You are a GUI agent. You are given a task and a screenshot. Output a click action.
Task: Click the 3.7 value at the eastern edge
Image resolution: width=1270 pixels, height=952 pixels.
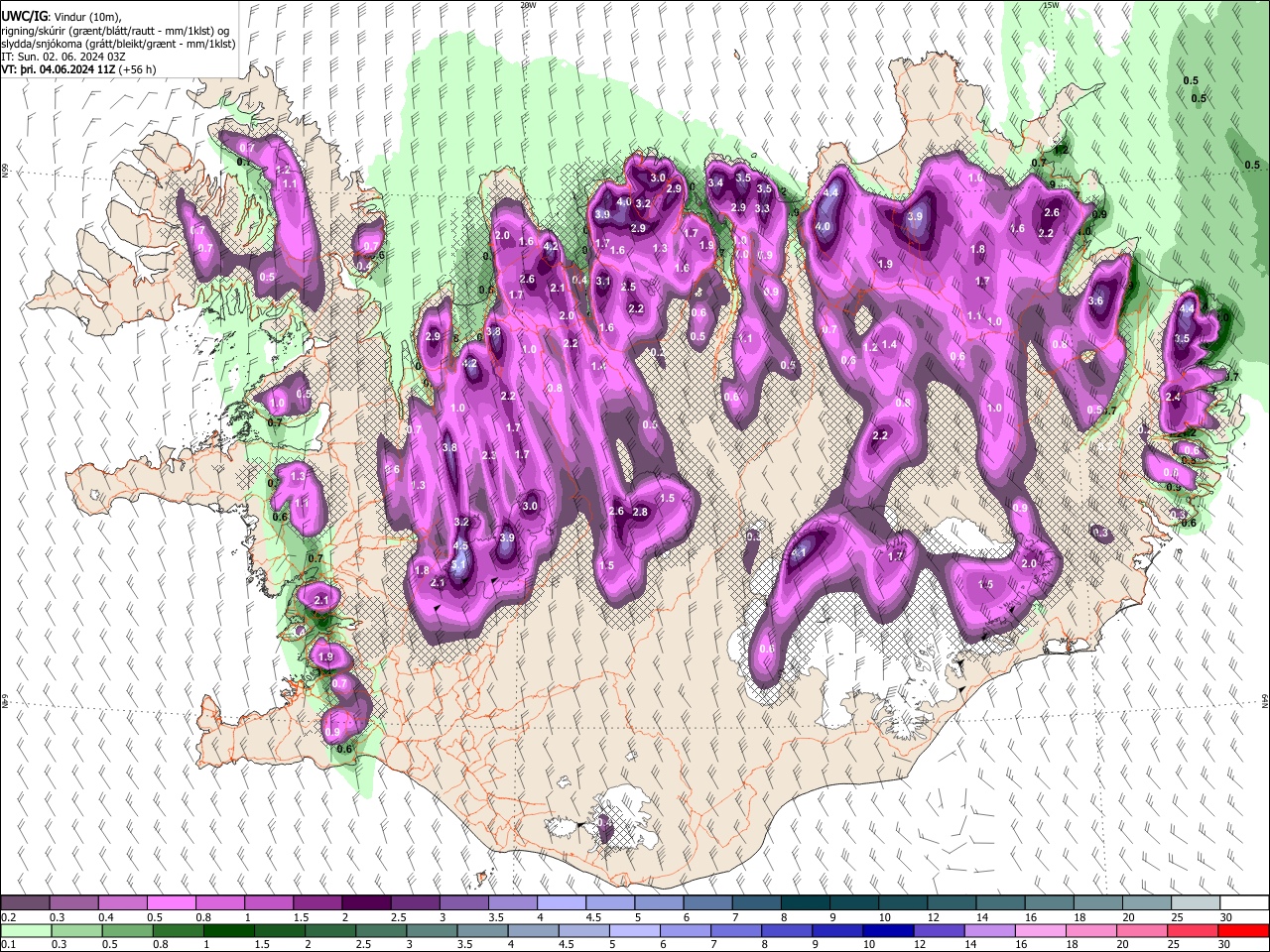tap(1231, 377)
